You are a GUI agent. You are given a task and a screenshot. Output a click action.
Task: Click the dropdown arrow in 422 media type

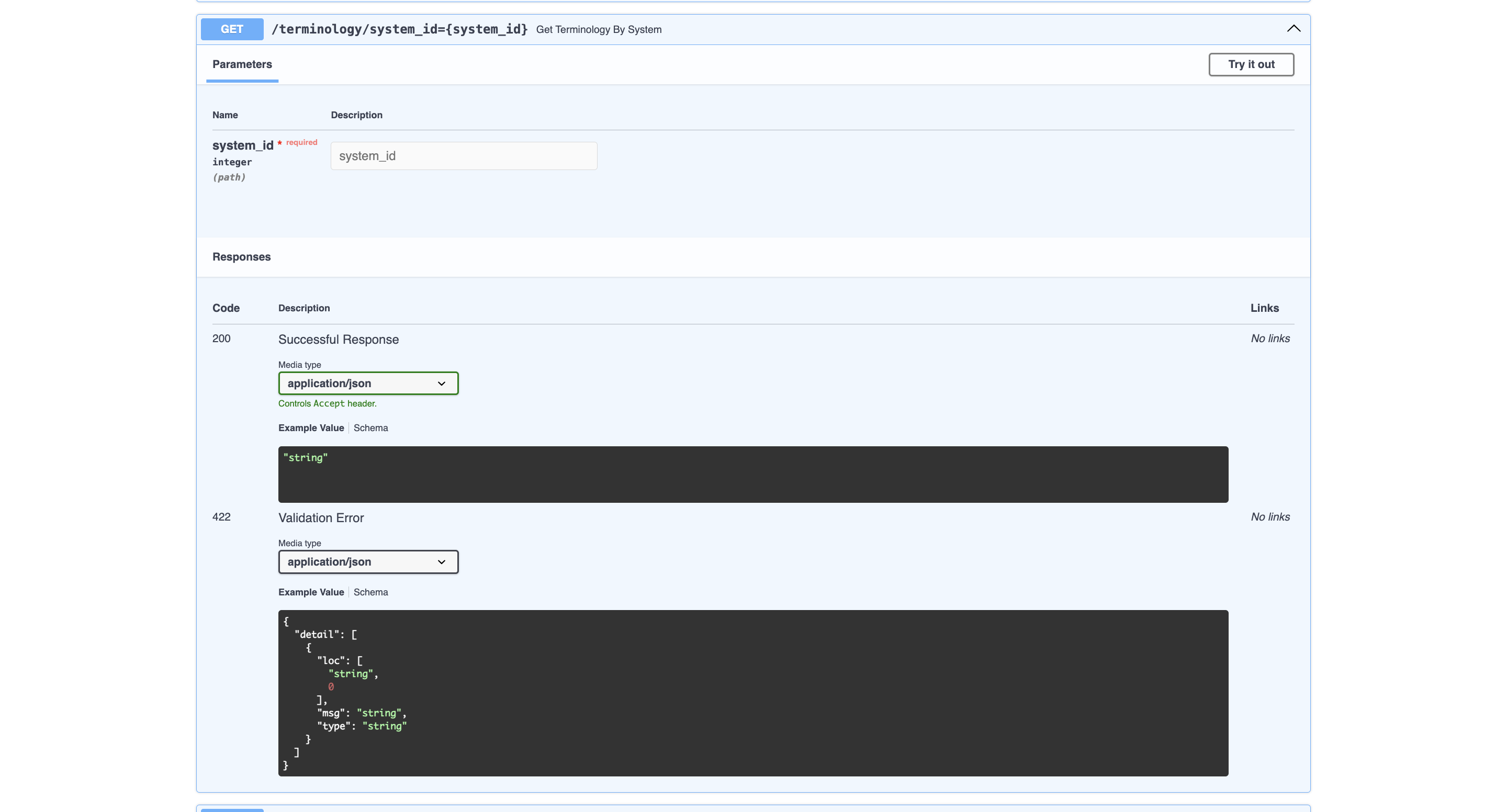pyautogui.click(x=442, y=561)
